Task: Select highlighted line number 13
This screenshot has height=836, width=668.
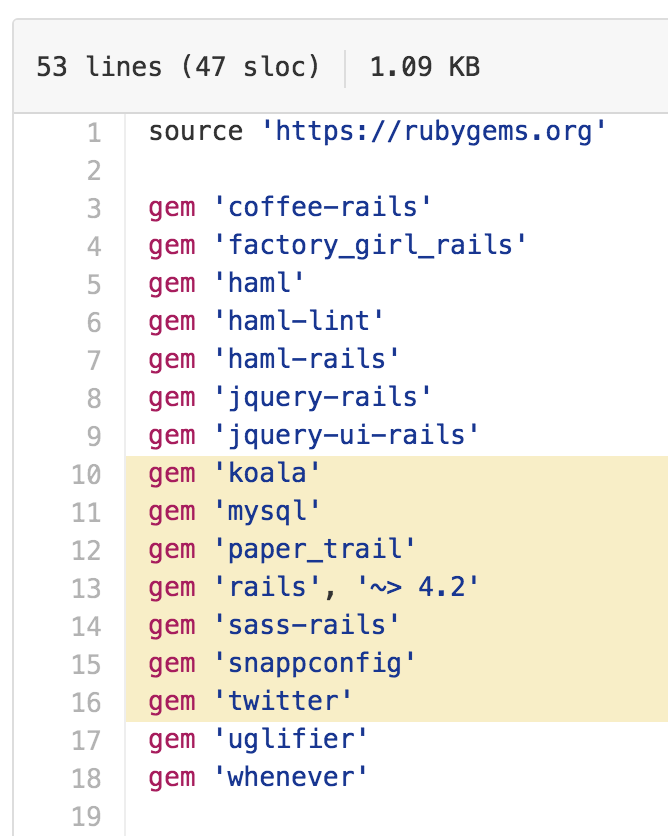Action: [x=86, y=588]
